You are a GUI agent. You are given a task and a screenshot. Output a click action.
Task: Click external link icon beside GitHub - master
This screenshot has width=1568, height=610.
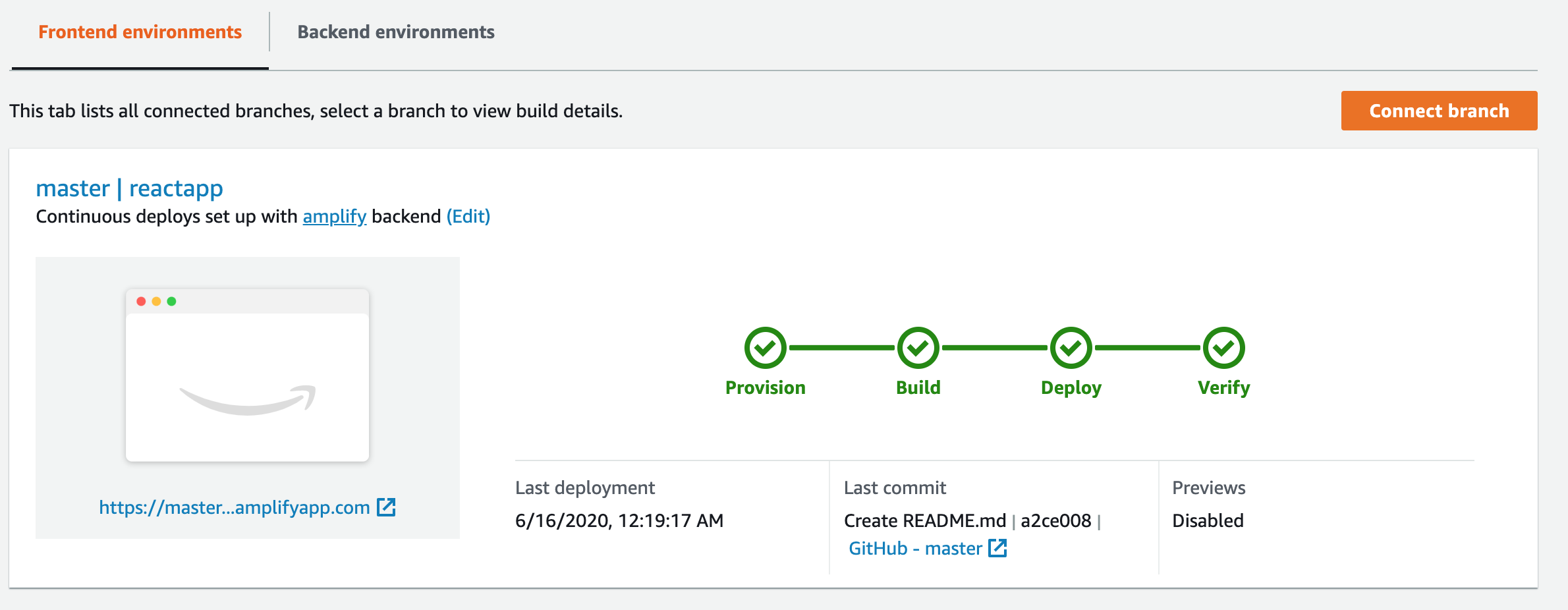tap(997, 547)
